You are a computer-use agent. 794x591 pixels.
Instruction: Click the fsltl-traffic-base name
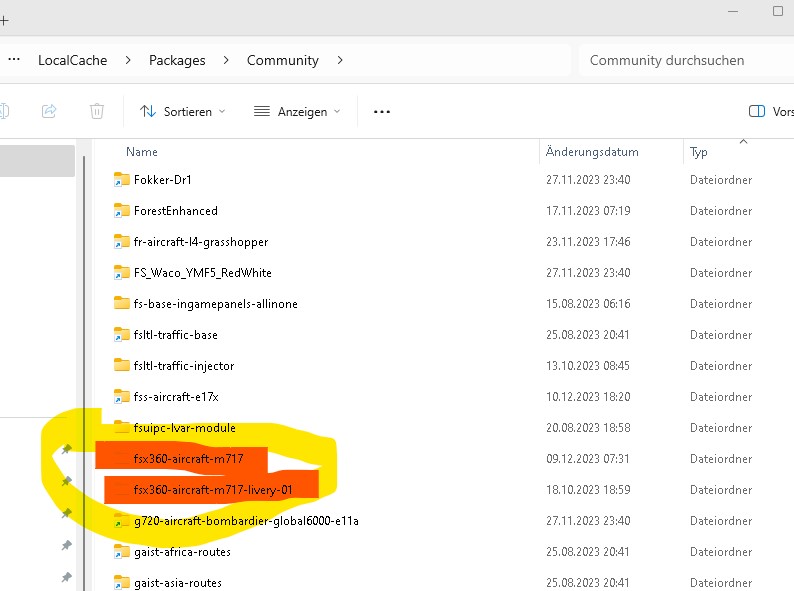176,335
